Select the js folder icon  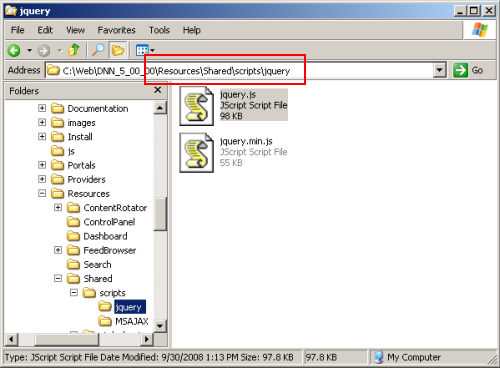(57, 151)
